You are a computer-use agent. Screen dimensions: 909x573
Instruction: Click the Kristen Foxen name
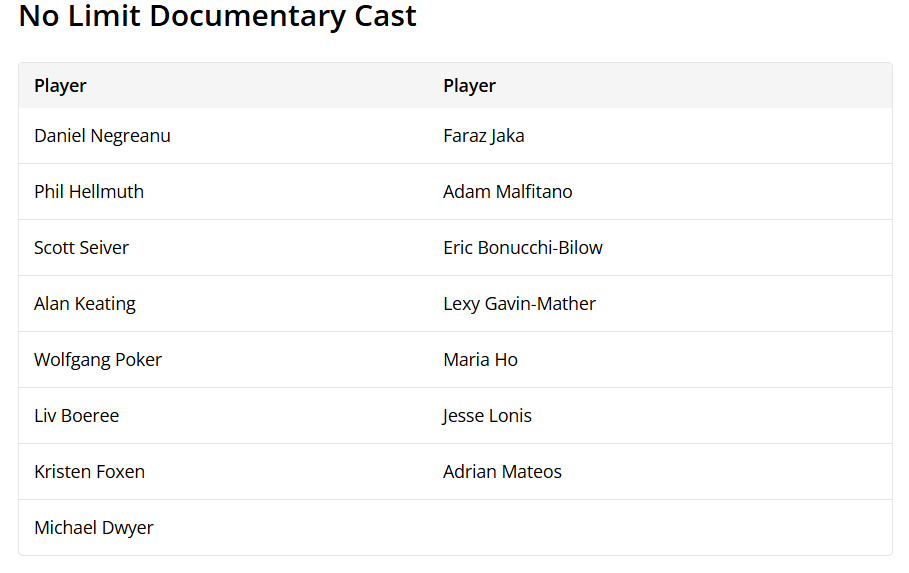pos(89,472)
